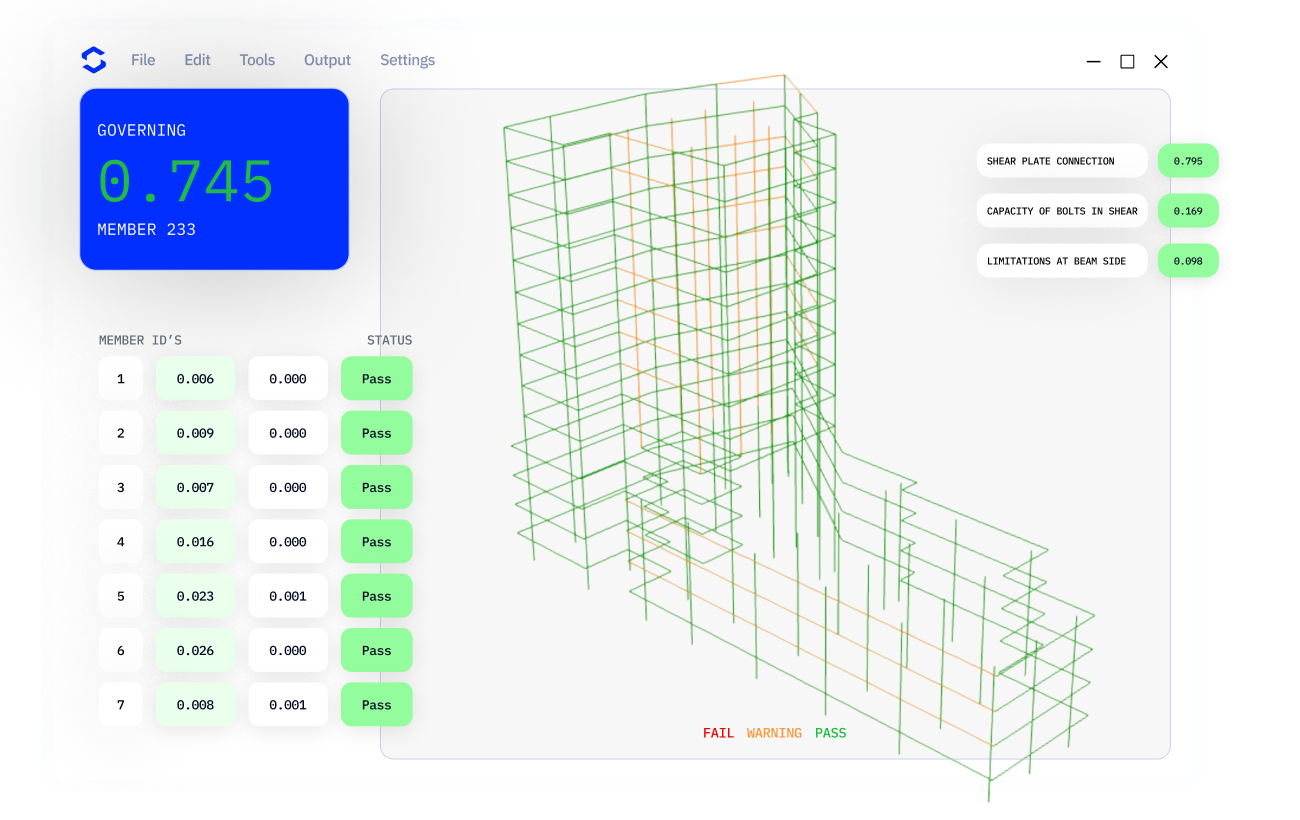This screenshot has width=1300, height=820.
Task: Open the Output menu
Action: tap(327, 60)
